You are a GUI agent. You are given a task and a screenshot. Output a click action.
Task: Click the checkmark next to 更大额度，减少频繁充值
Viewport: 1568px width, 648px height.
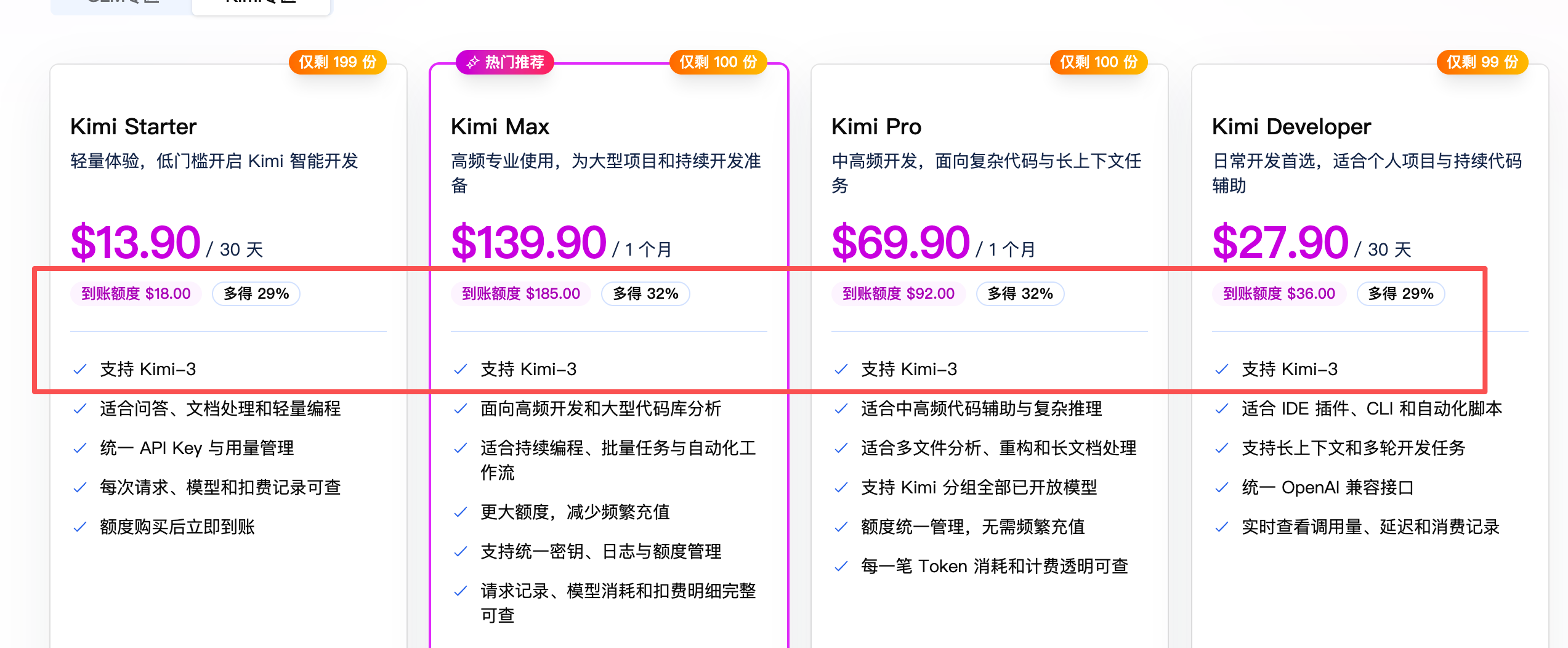pos(461,512)
